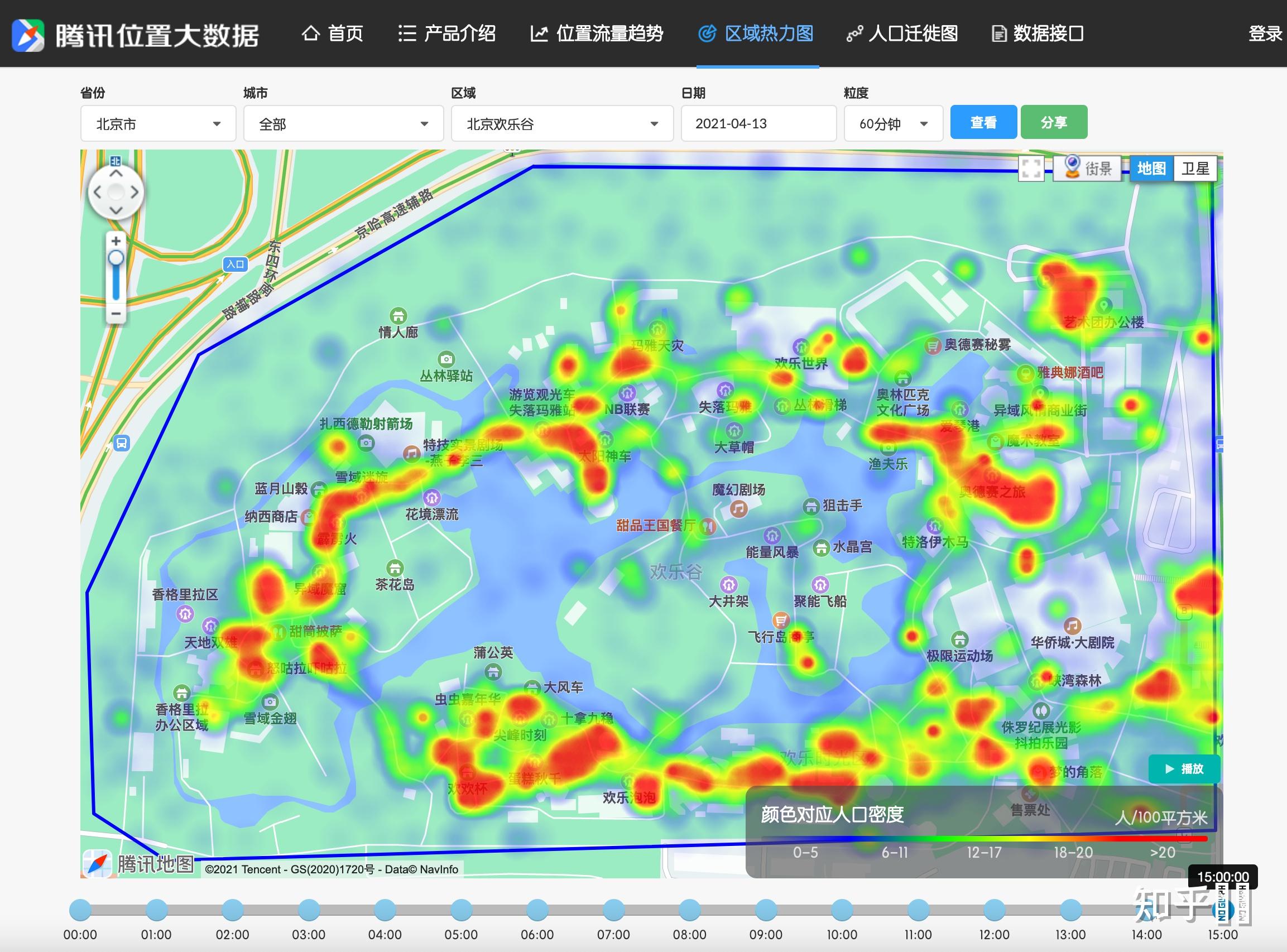Open the 首页 home menu item
1287x952 pixels.
coord(333,33)
